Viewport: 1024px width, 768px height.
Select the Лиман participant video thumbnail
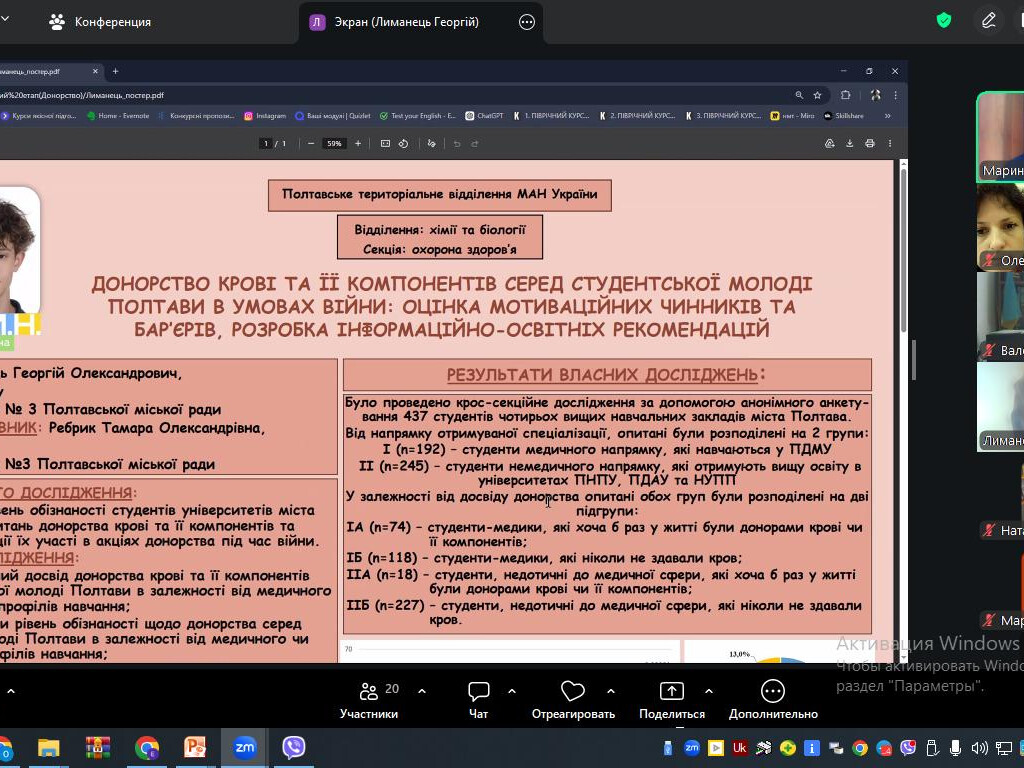(x=1000, y=406)
